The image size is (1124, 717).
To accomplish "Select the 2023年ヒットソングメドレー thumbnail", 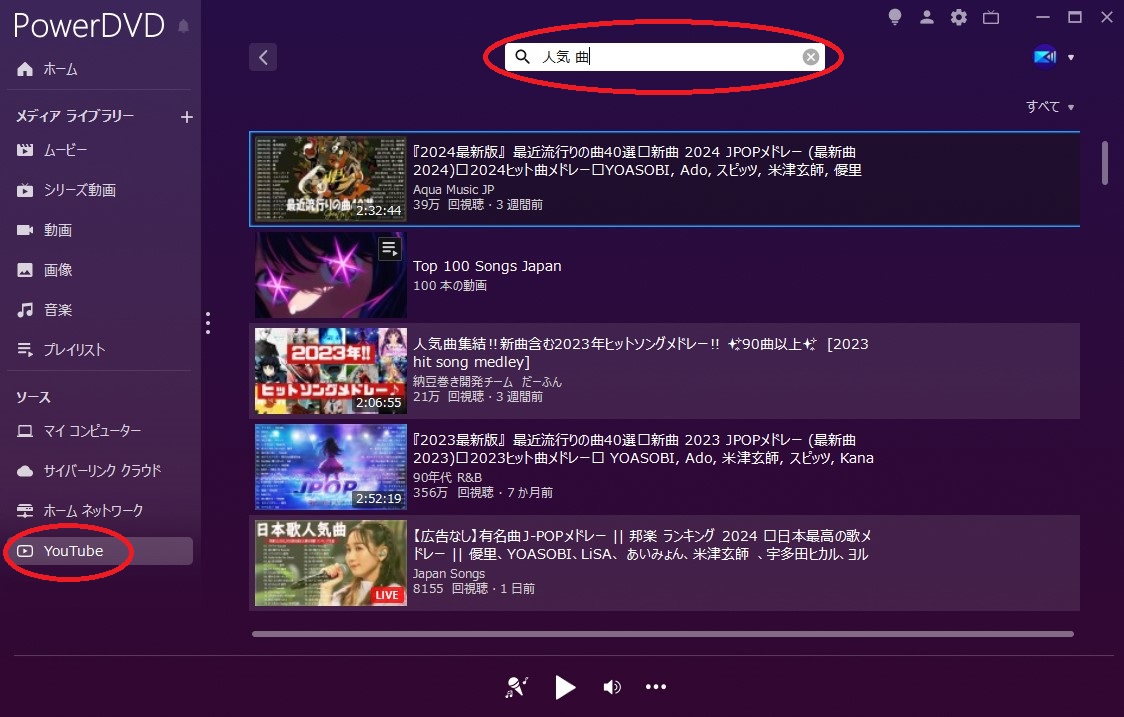I will pos(330,371).
